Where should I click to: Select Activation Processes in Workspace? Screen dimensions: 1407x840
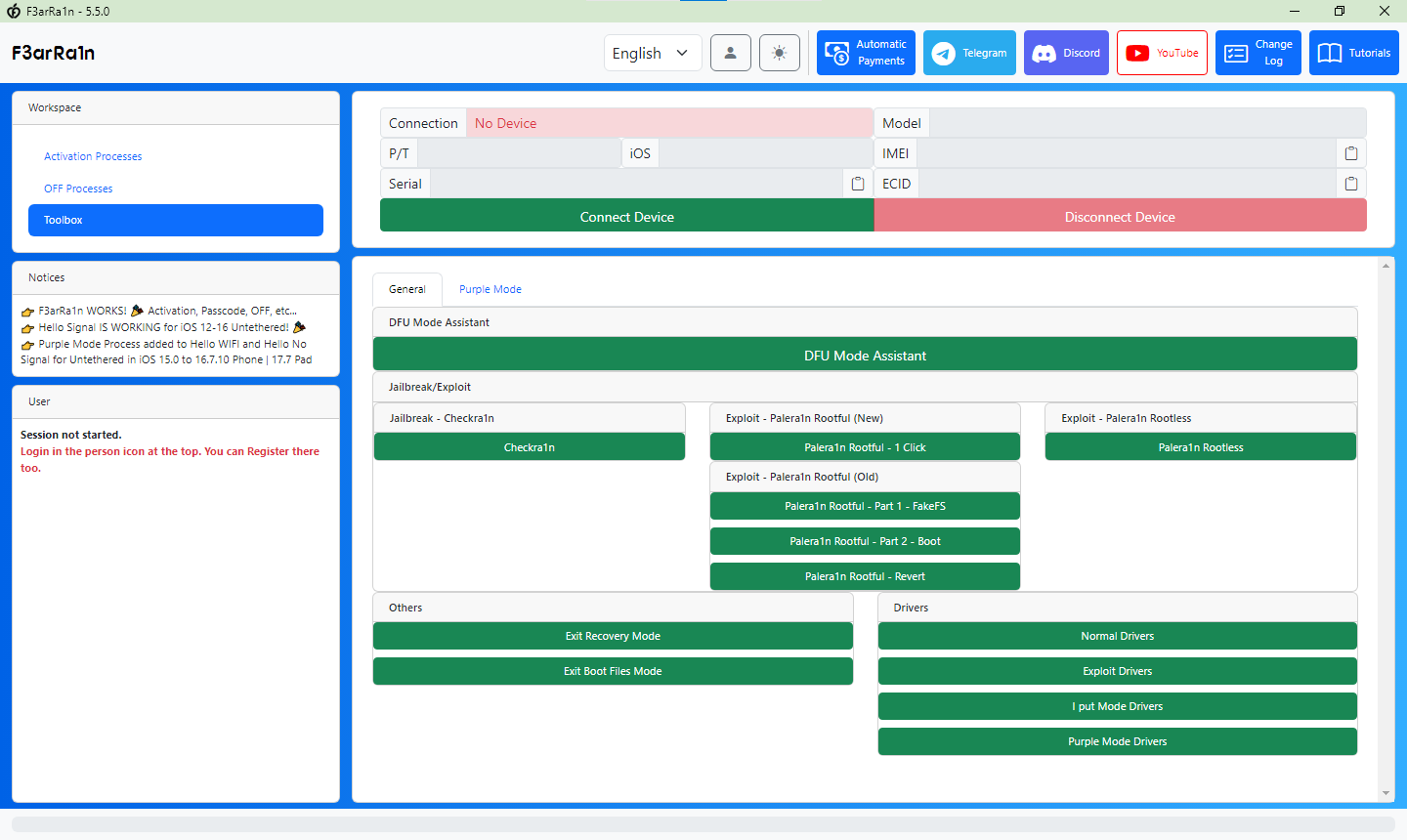pos(93,156)
